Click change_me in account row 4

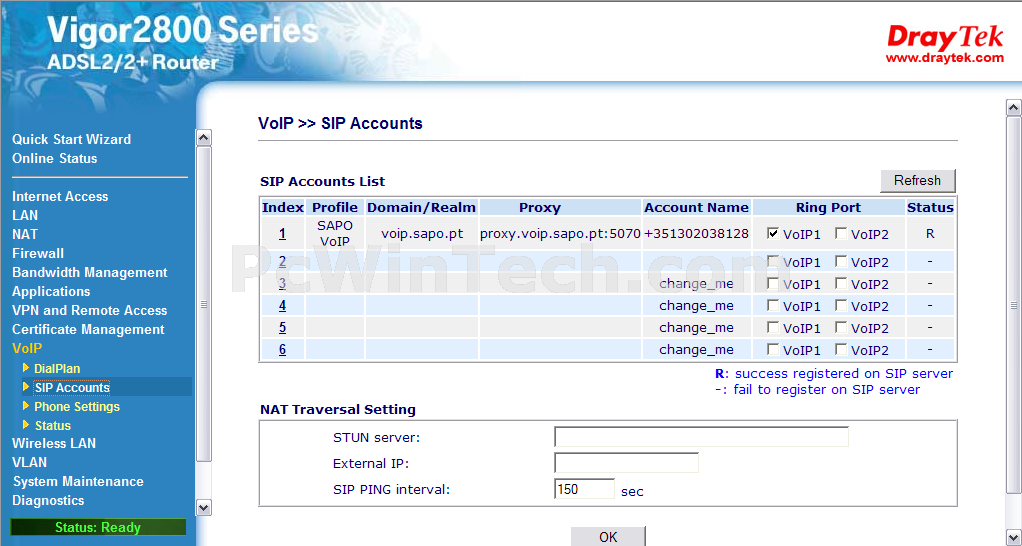696,306
